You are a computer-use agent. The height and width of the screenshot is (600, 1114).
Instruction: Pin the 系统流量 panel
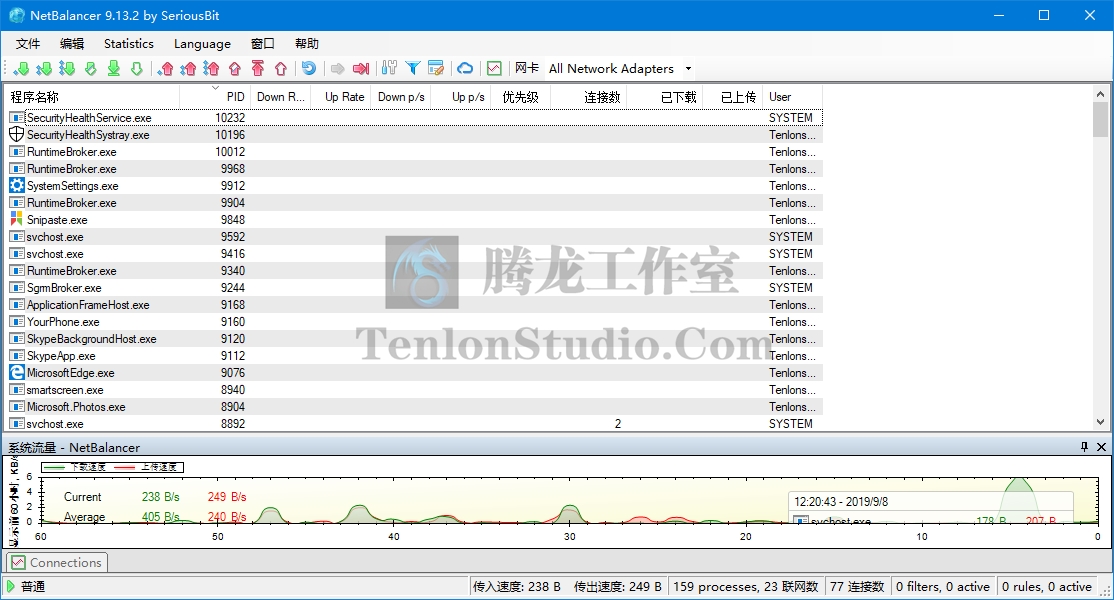click(x=1084, y=447)
